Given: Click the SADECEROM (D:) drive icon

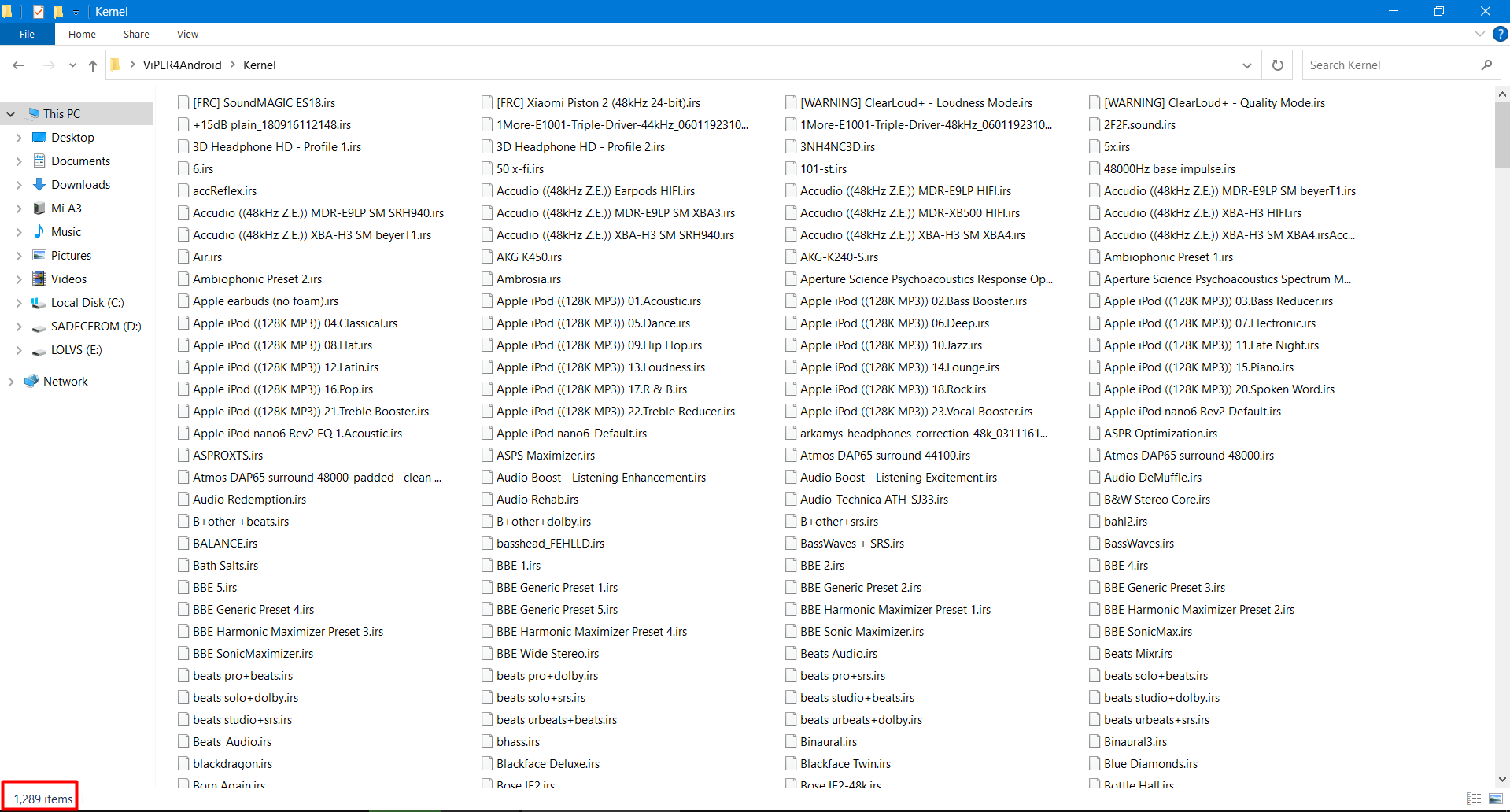Looking at the screenshot, I should (39, 327).
